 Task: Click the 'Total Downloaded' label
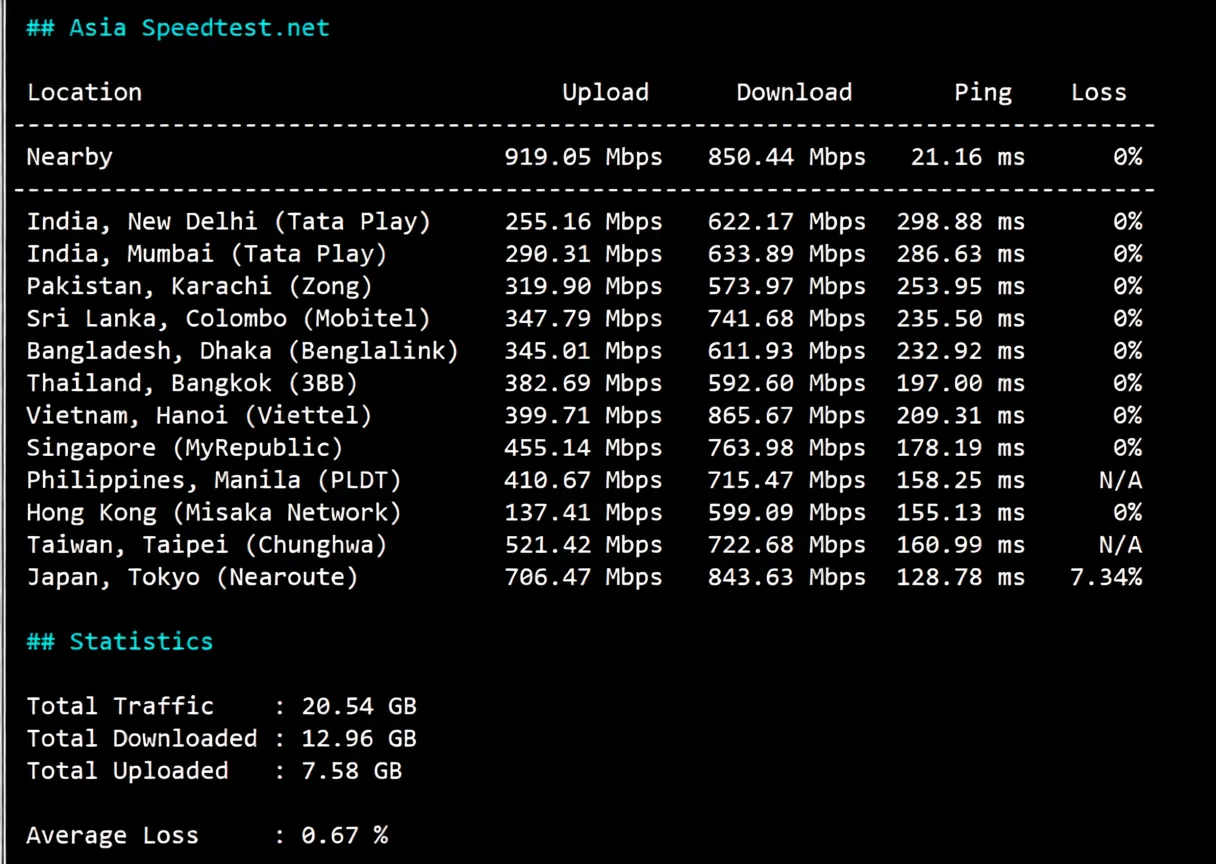pyautogui.click(x=142, y=739)
